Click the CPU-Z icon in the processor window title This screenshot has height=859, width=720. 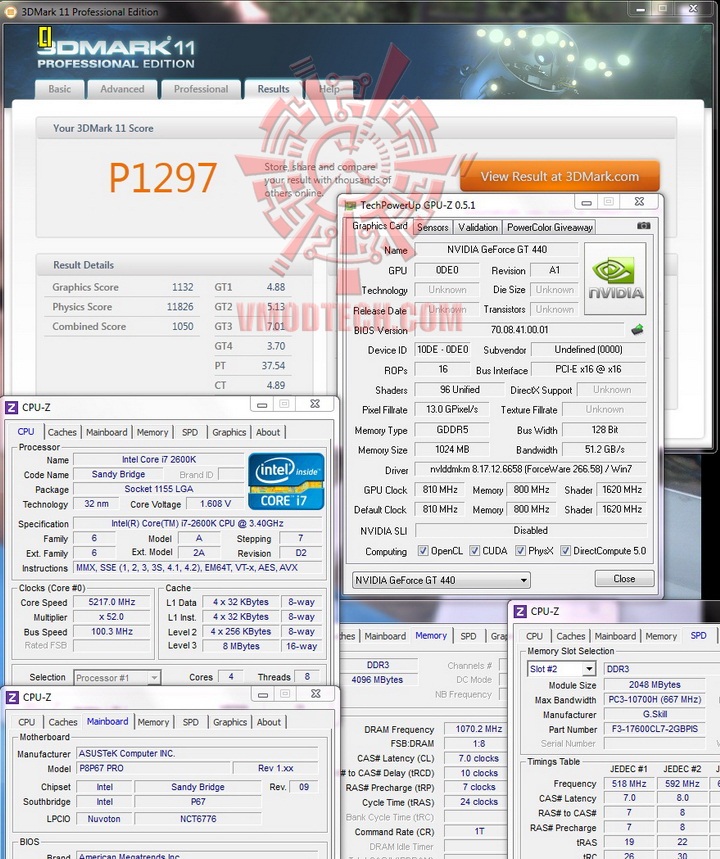(x=12, y=408)
